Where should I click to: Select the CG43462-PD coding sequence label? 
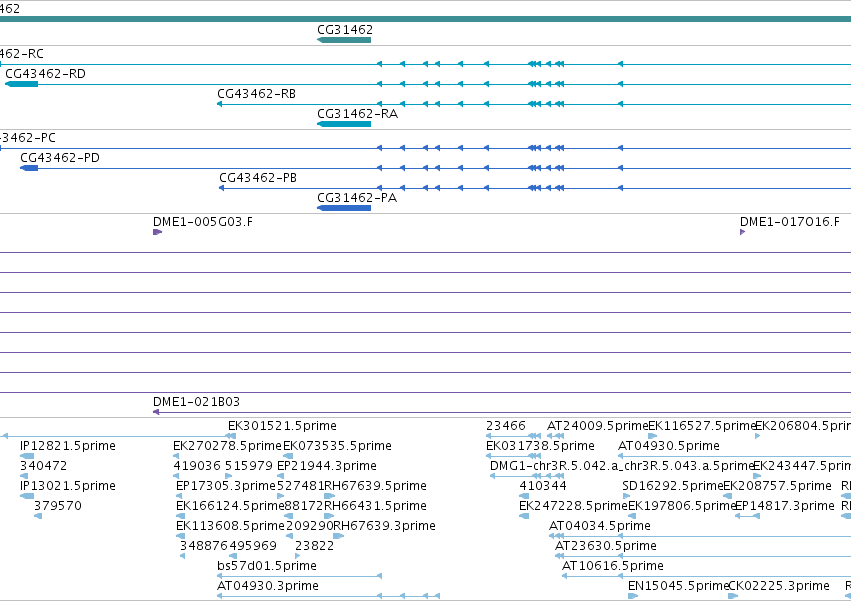(x=60, y=158)
